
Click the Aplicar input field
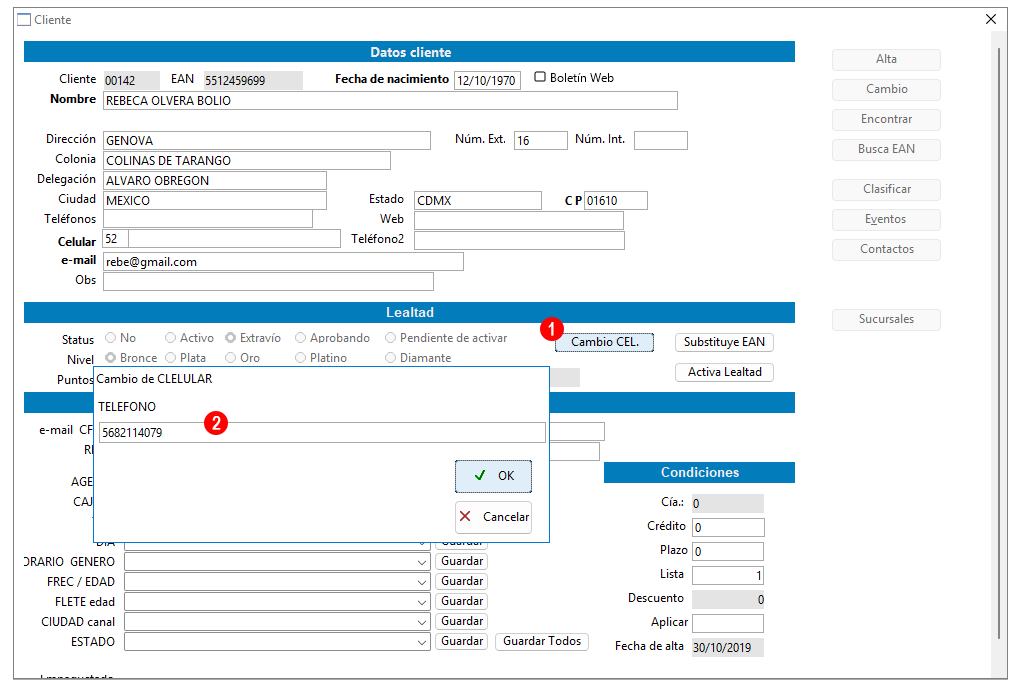(x=727, y=624)
